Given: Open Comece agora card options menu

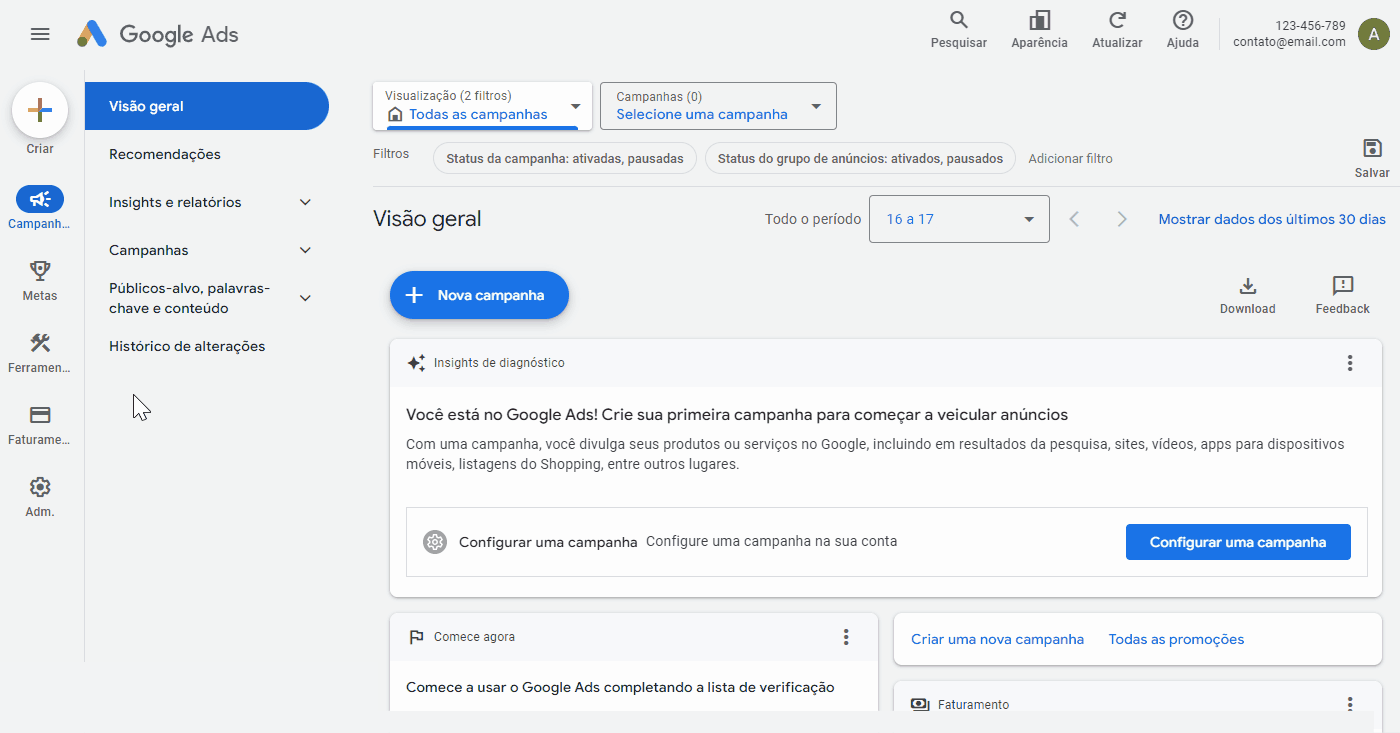Looking at the screenshot, I should [846, 637].
